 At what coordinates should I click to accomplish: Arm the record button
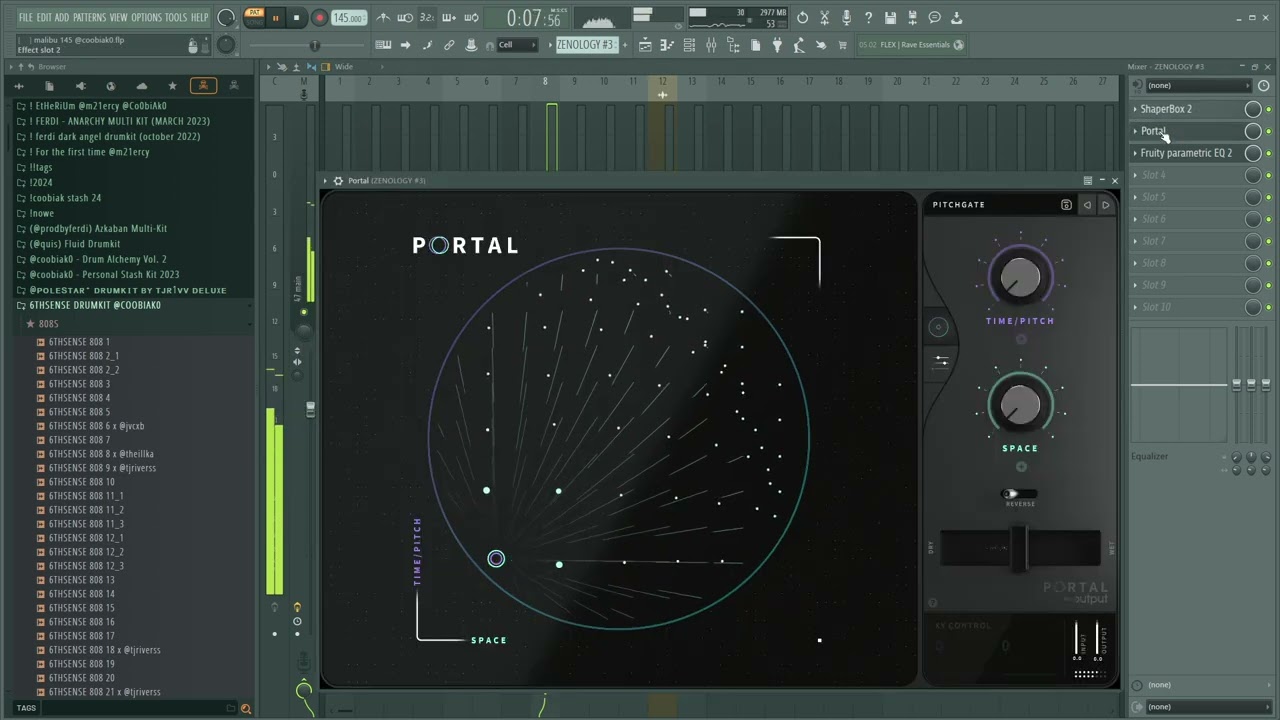(320, 18)
